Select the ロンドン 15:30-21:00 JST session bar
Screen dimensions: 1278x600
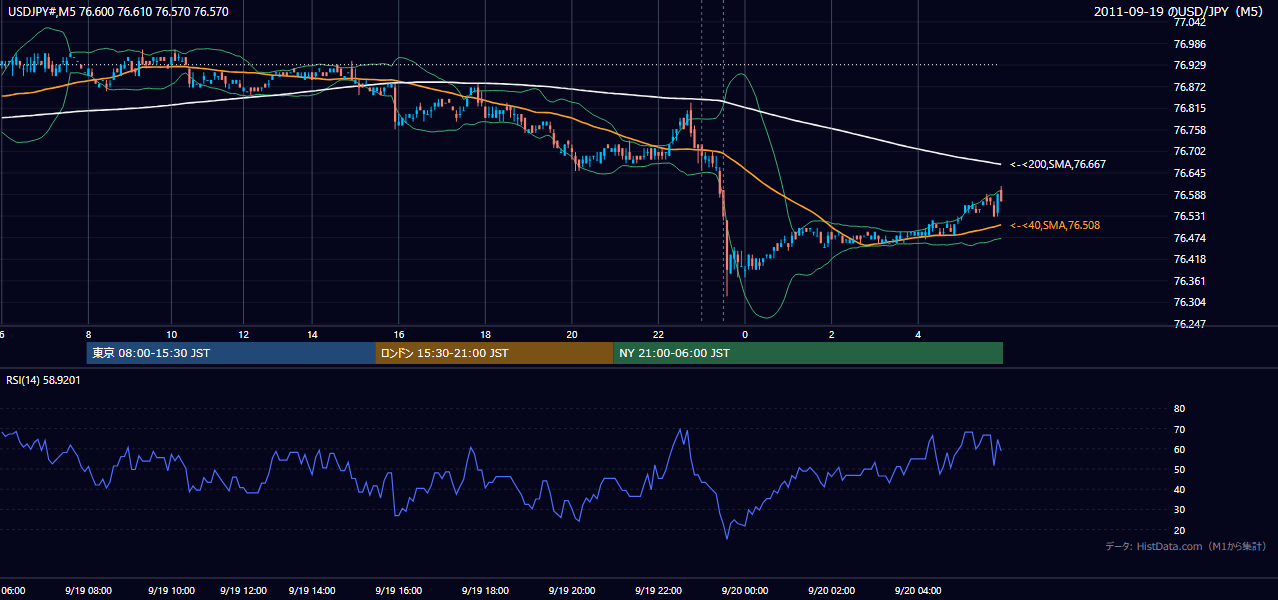point(494,353)
